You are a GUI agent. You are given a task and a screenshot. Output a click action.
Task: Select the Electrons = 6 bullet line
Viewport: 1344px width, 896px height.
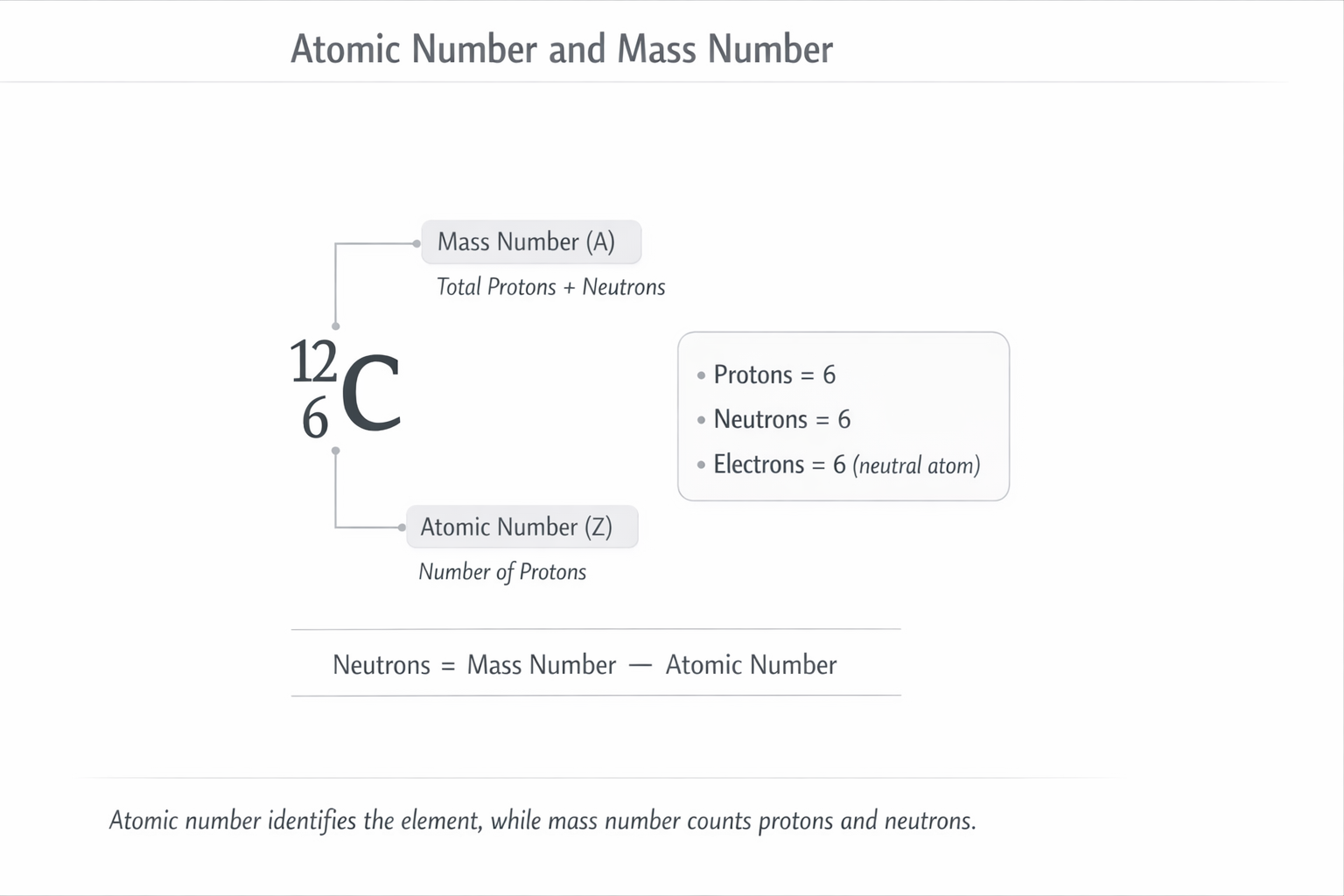click(x=838, y=465)
